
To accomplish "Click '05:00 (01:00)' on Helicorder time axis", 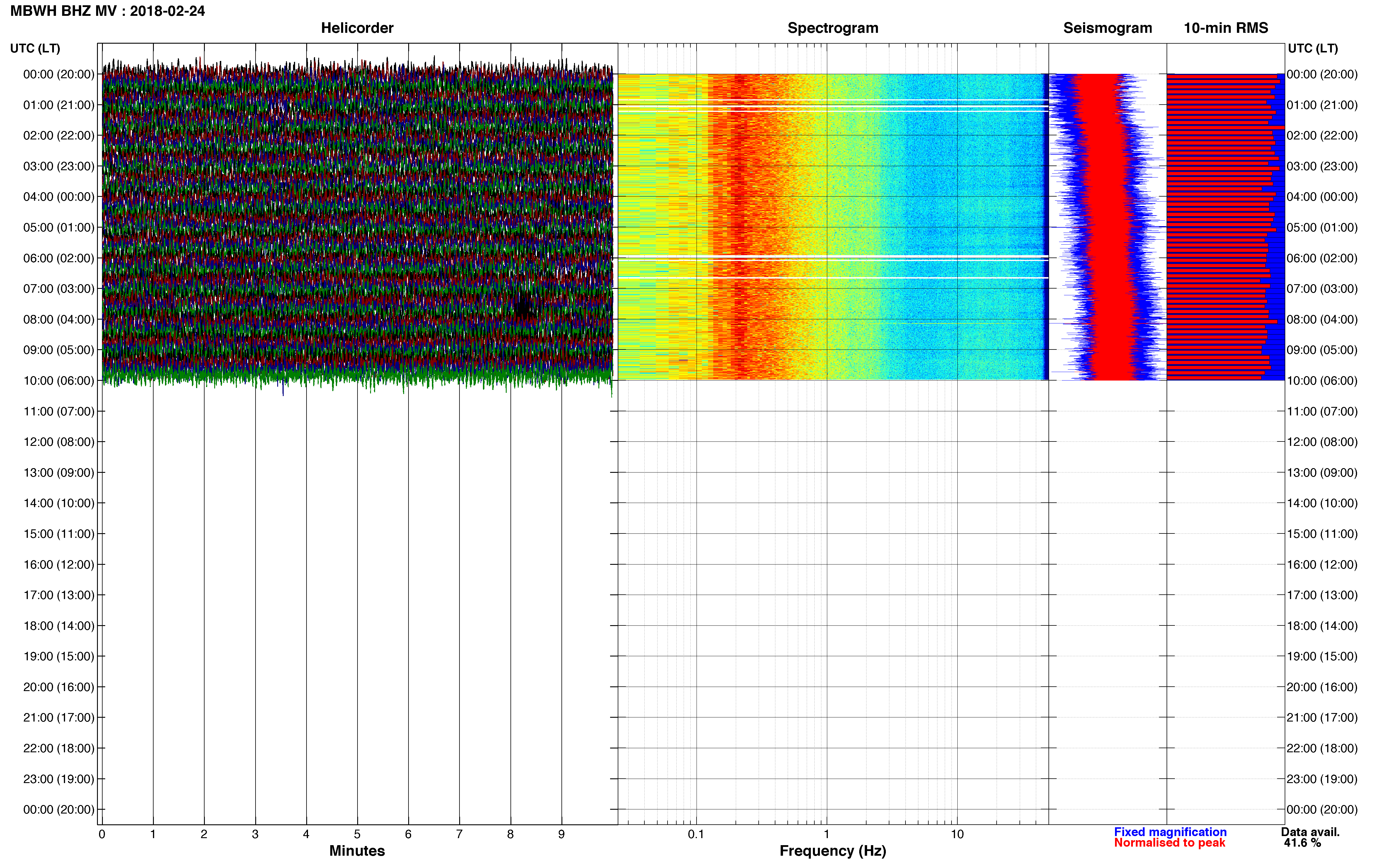I will click(x=59, y=227).
